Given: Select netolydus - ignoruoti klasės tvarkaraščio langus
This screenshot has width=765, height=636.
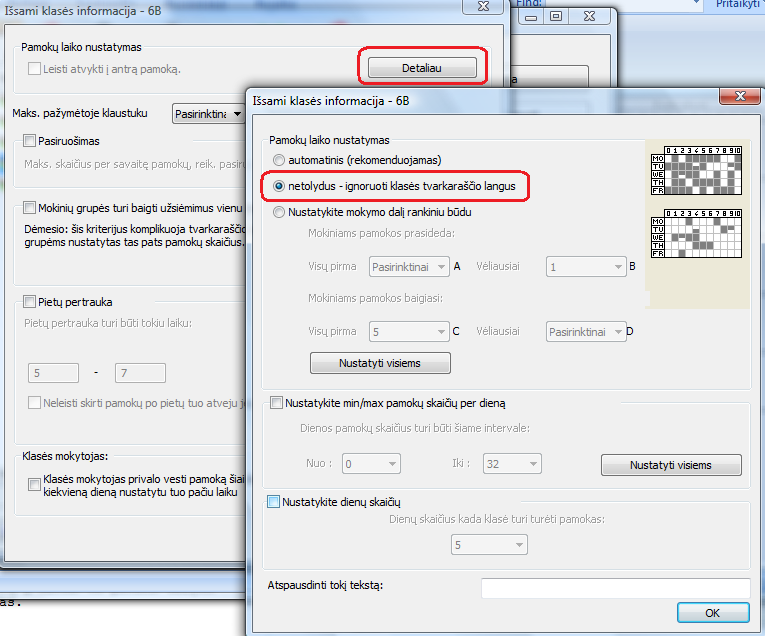Looking at the screenshot, I should point(279,186).
